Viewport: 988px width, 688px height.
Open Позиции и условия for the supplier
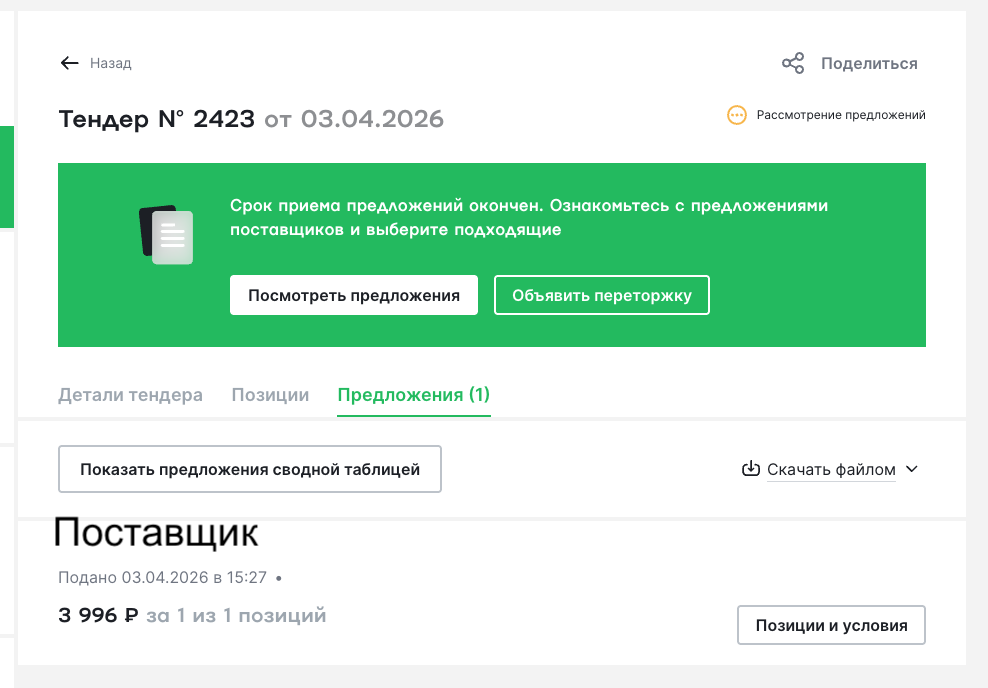pyautogui.click(x=831, y=625)
